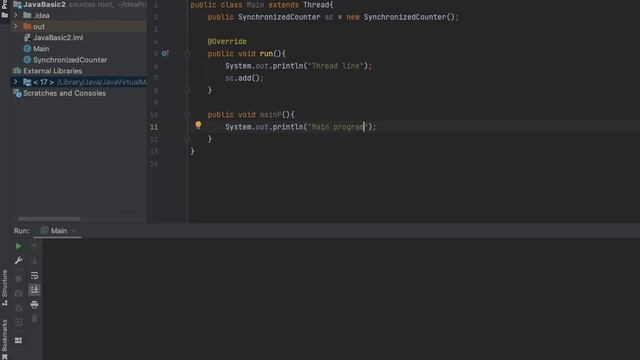Expand the .idea folder
640x360 pixels.
(16, 15)
